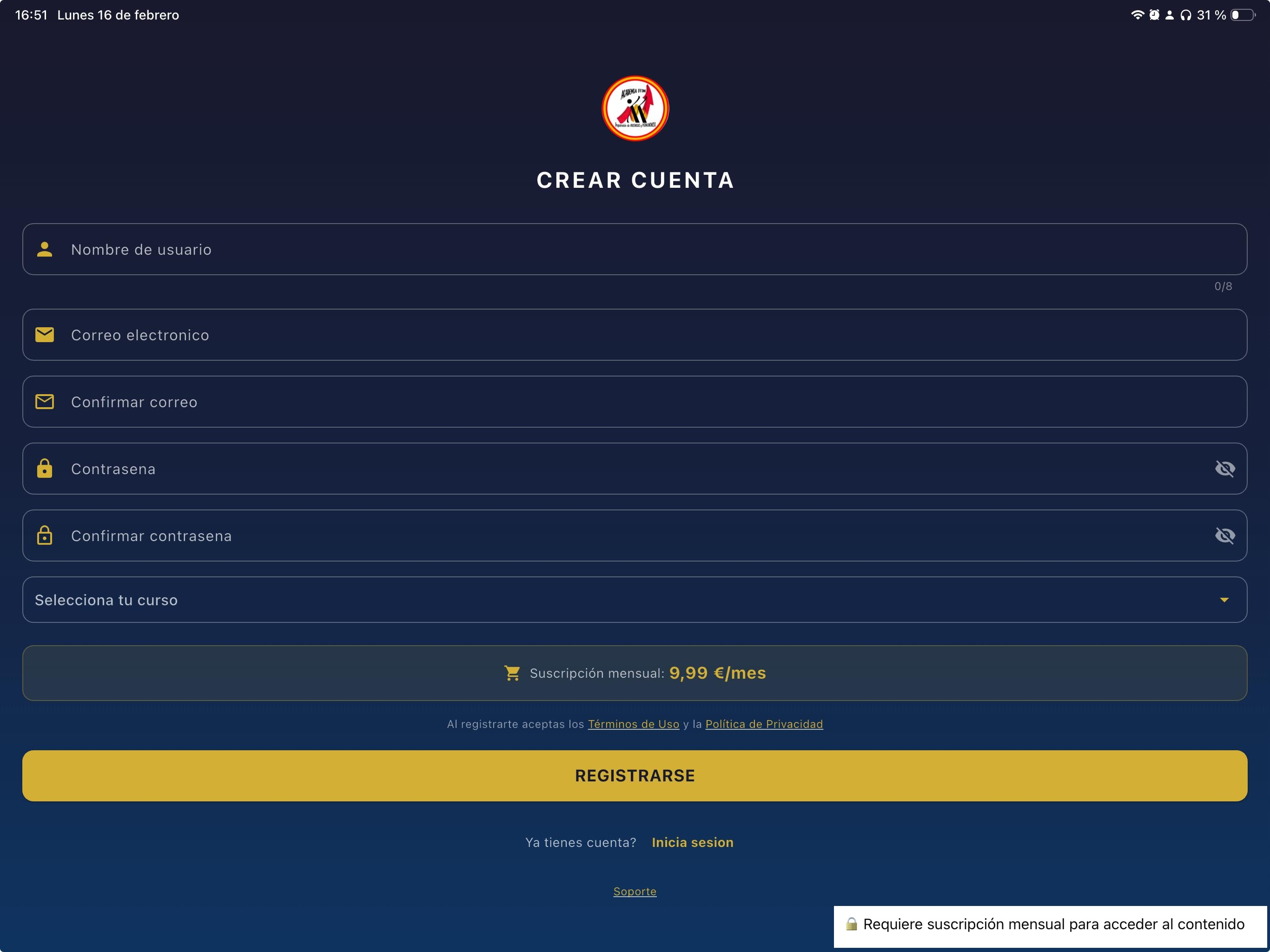Open the Selecciona tu curso dropdown
The height and width of the screenshot is (952, 1270).
[635, 600]
